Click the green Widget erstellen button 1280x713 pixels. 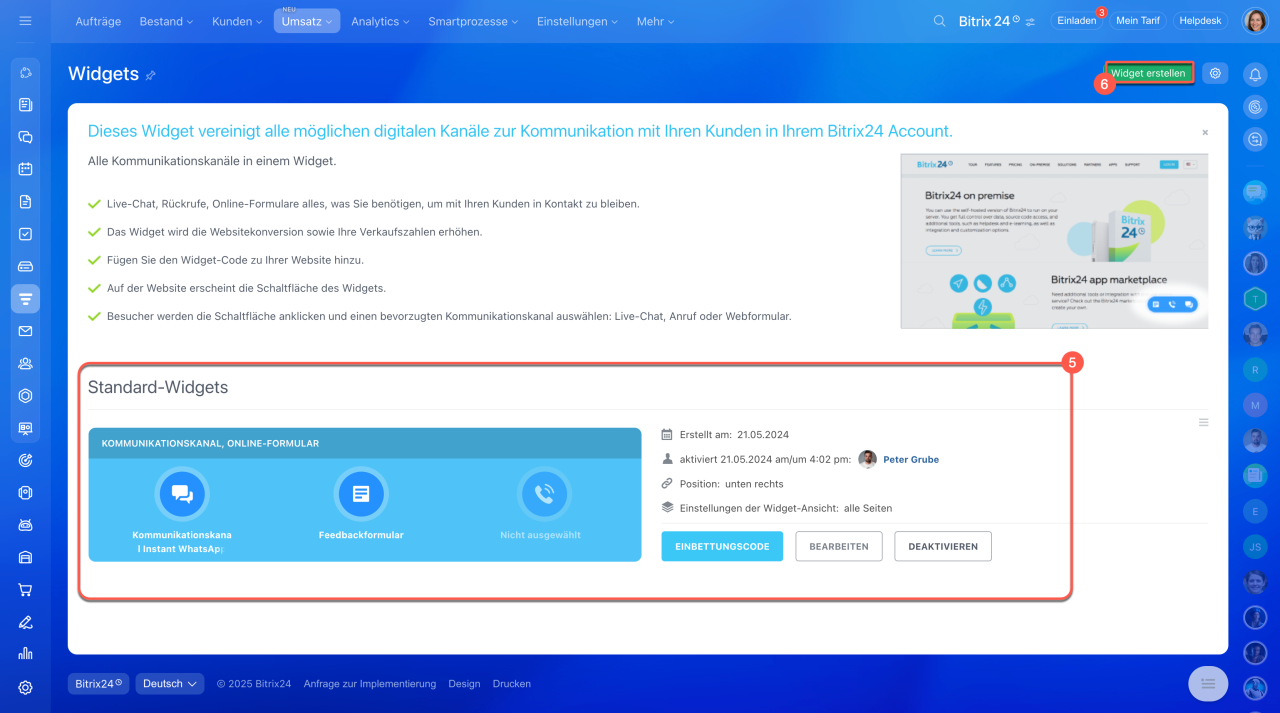coord(1148,73)
